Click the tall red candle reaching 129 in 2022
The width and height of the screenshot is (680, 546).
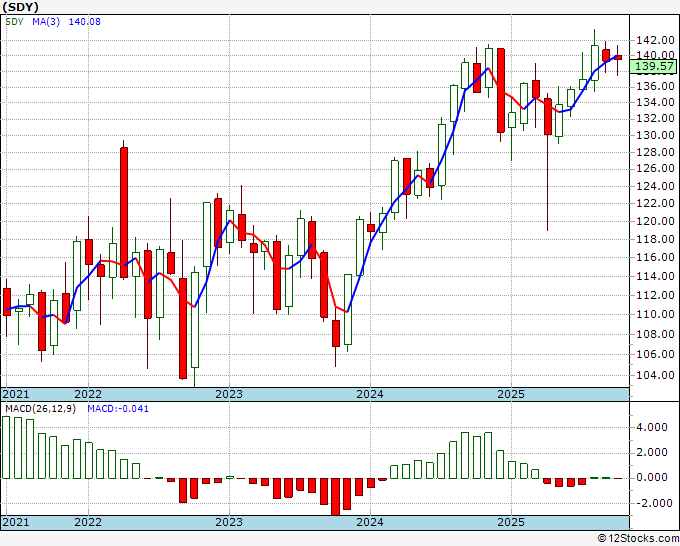124,213
